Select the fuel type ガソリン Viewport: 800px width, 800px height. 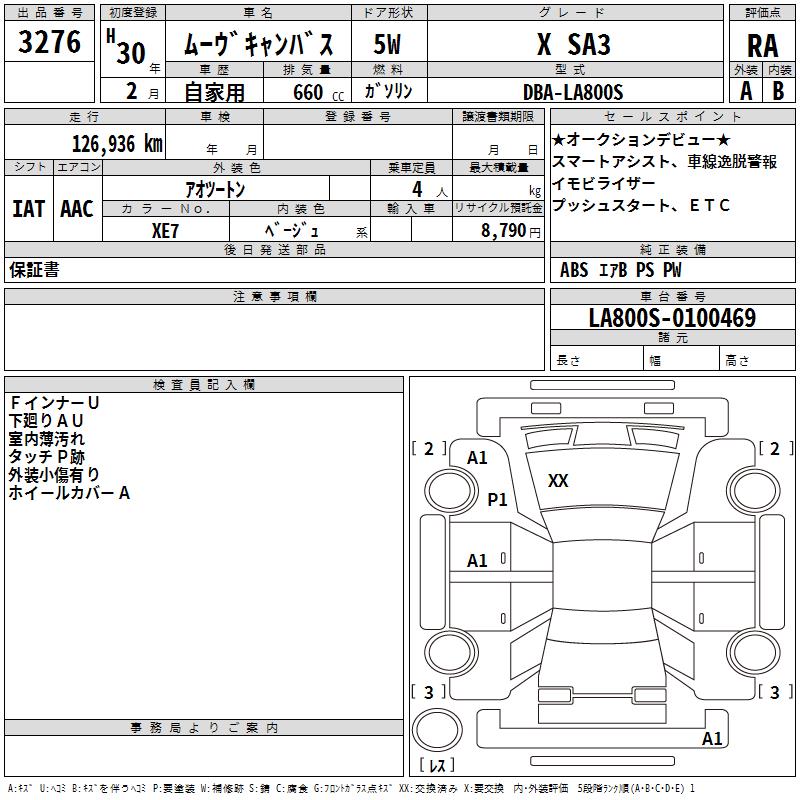pyautogui.click(x=388, y=91)
